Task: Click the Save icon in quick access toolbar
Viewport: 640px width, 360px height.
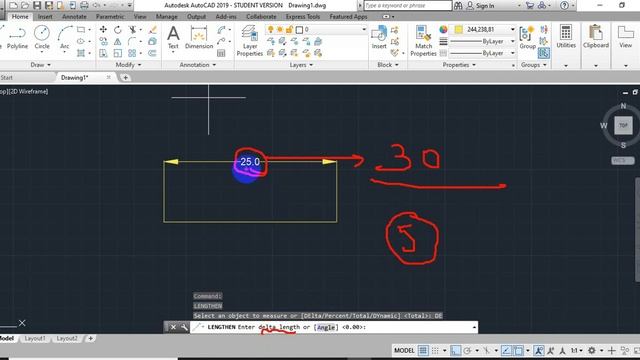Action: point(37,5)
